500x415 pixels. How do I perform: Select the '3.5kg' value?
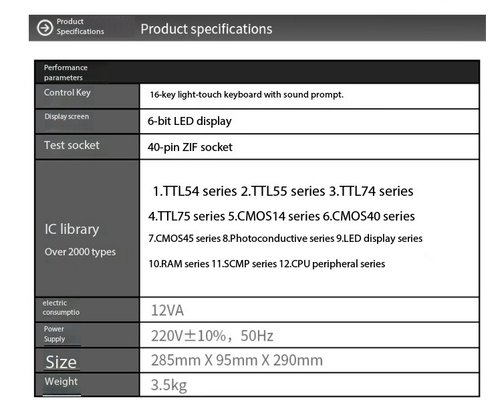pos(169,385)
